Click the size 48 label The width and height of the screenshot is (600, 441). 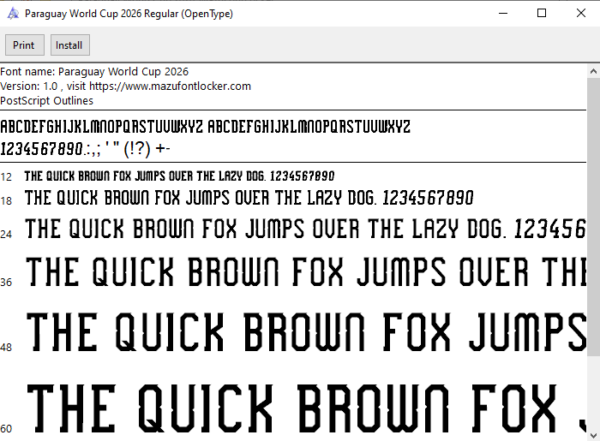[x=6, y=348]
